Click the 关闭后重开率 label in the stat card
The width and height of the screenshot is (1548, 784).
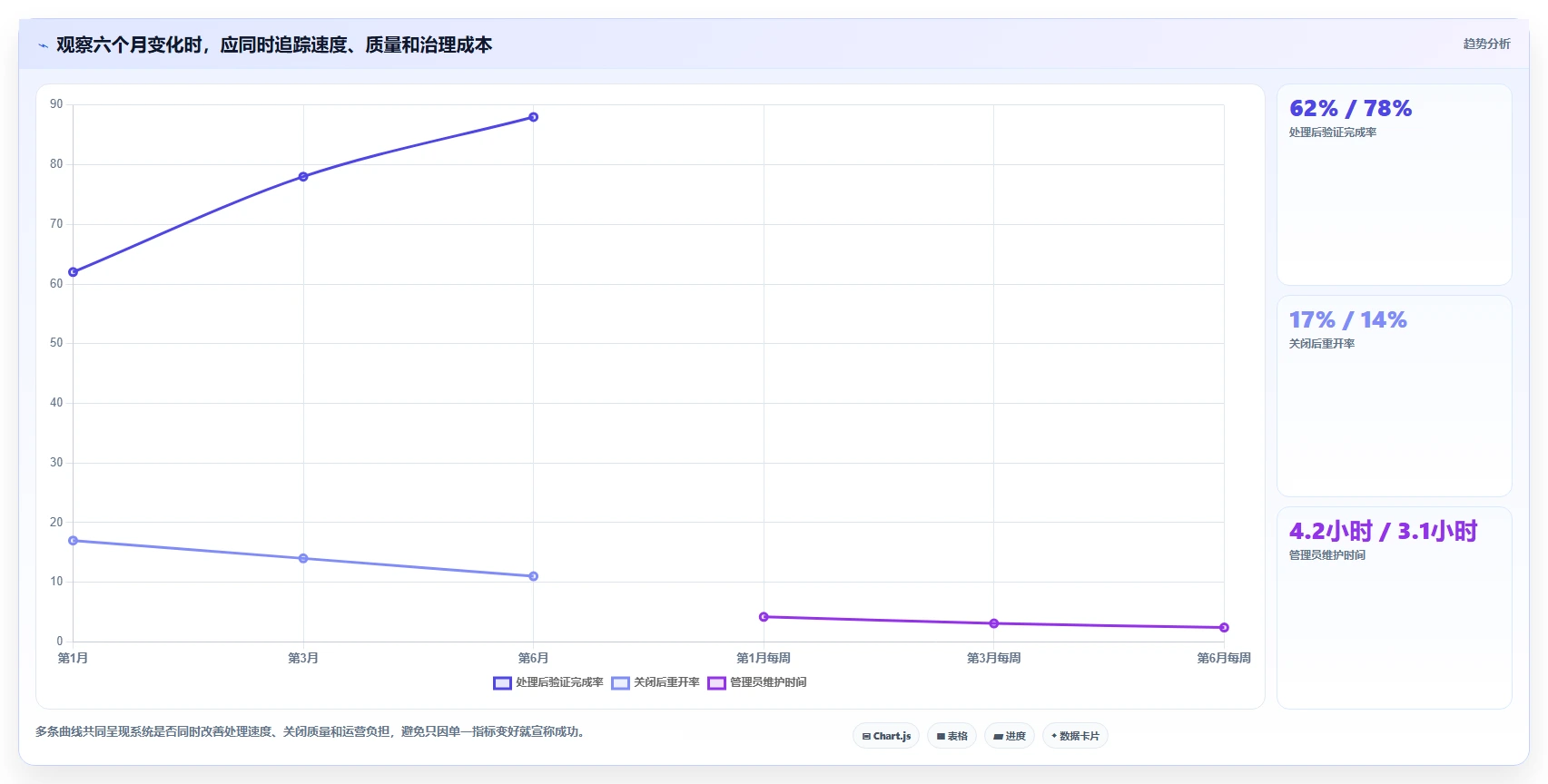tap(1322, 344)
